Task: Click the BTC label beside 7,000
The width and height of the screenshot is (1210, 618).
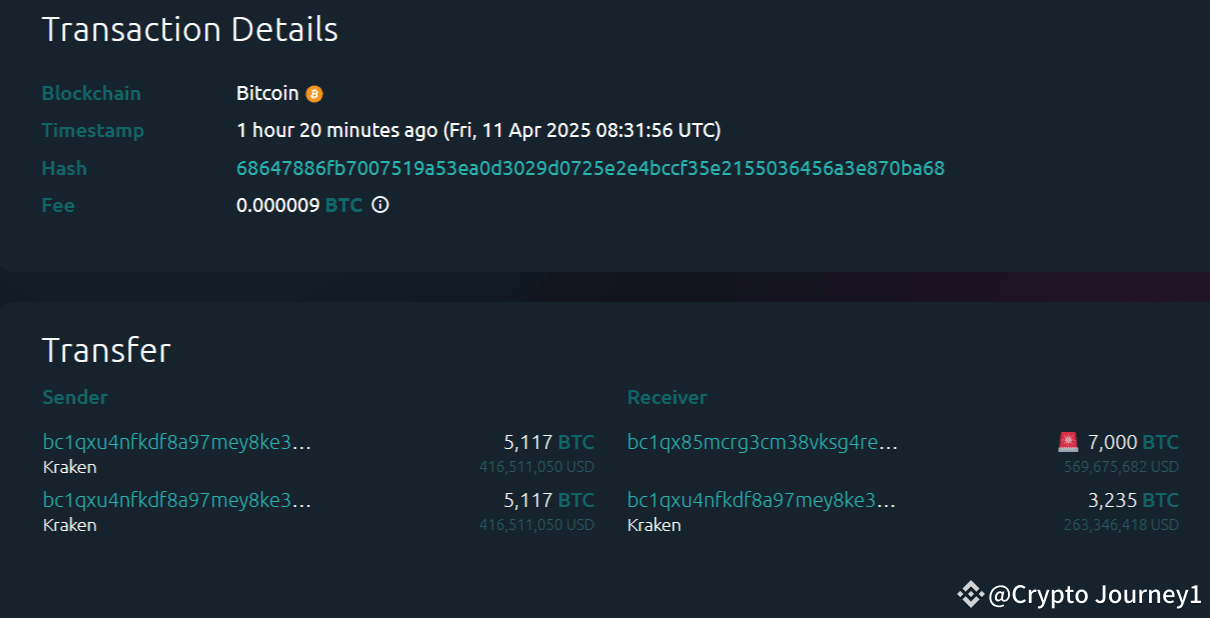Action: tap(1160, 441)
